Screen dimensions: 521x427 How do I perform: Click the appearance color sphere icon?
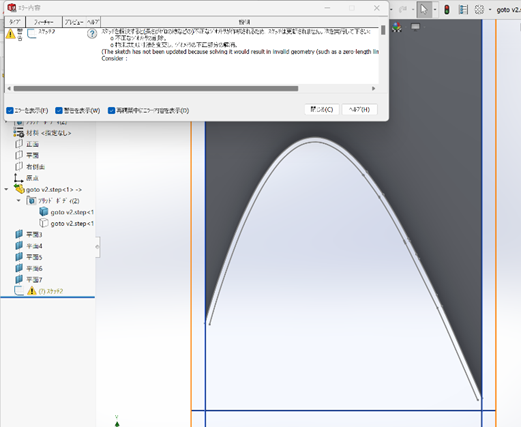(397, 27)
